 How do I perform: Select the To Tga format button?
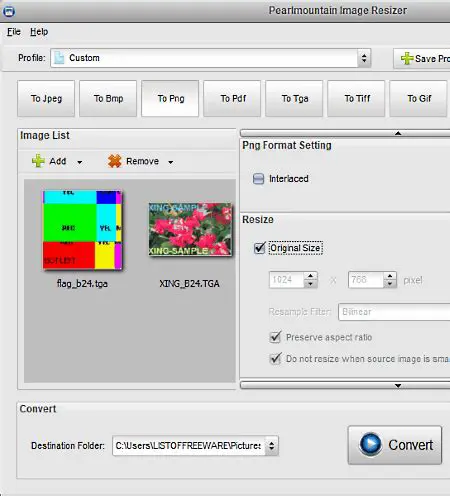294,98
